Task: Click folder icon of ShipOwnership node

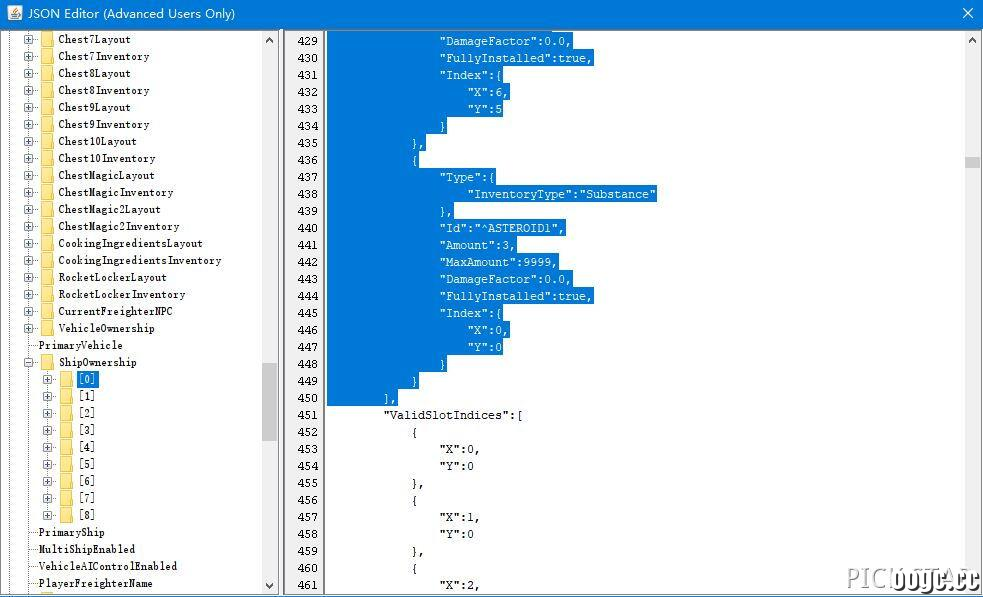Action: (47, 362)
